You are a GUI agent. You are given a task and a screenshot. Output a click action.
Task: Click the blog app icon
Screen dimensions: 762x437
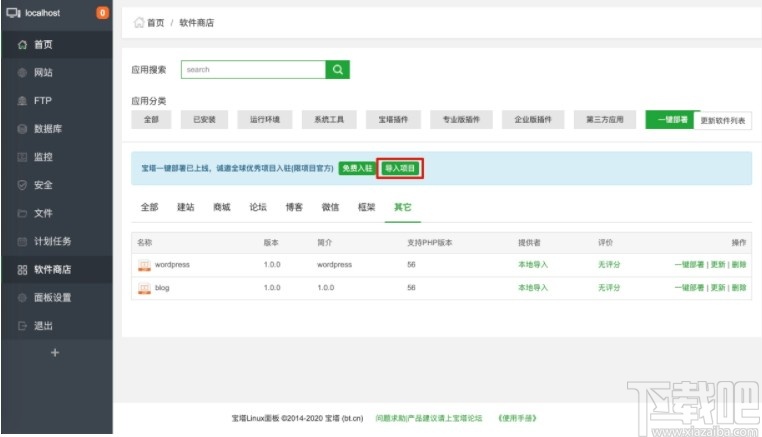[144, 288]
